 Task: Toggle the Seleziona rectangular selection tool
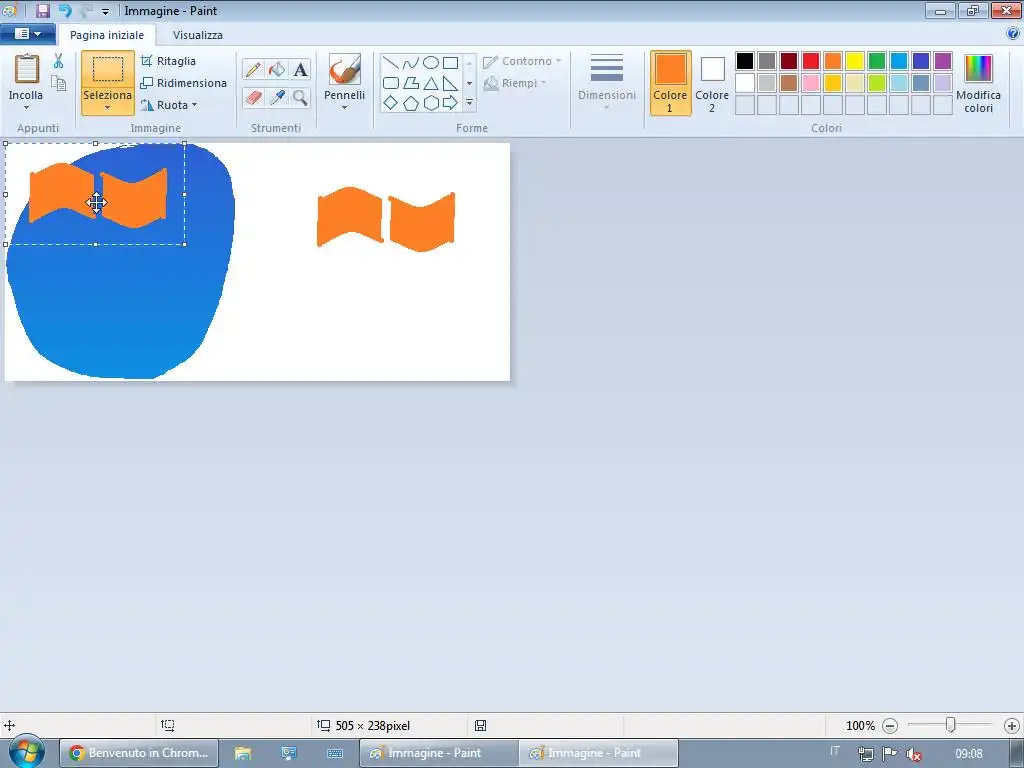[108, 69]
